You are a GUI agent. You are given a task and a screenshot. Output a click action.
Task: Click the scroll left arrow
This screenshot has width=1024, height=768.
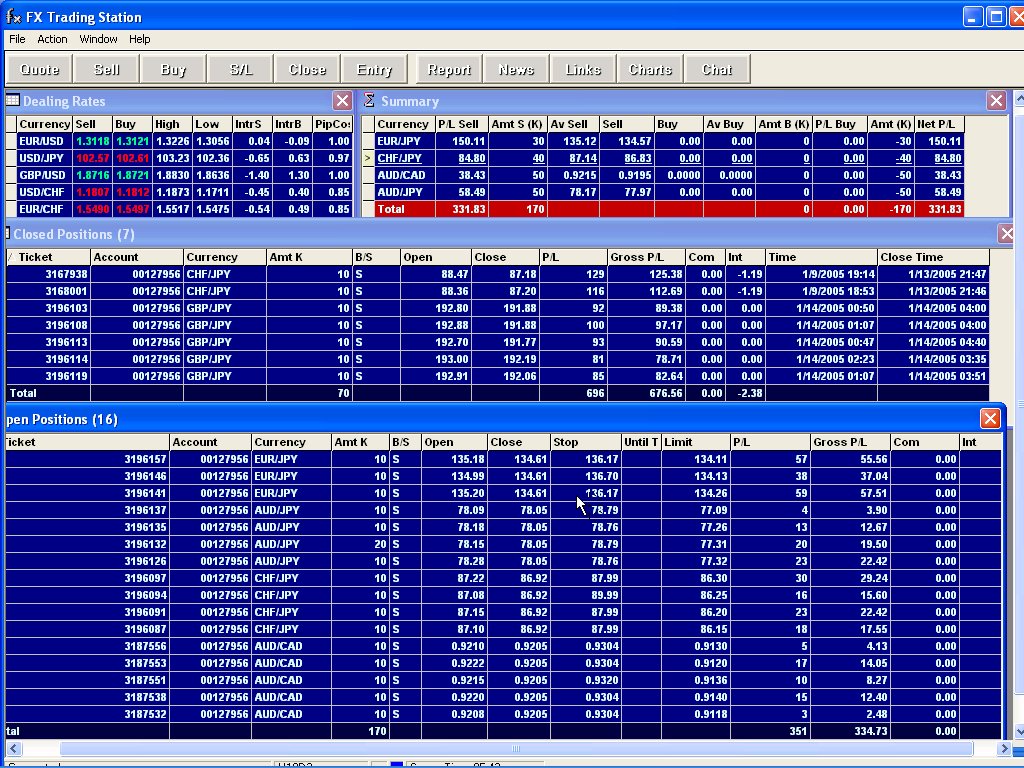point(13,748)
